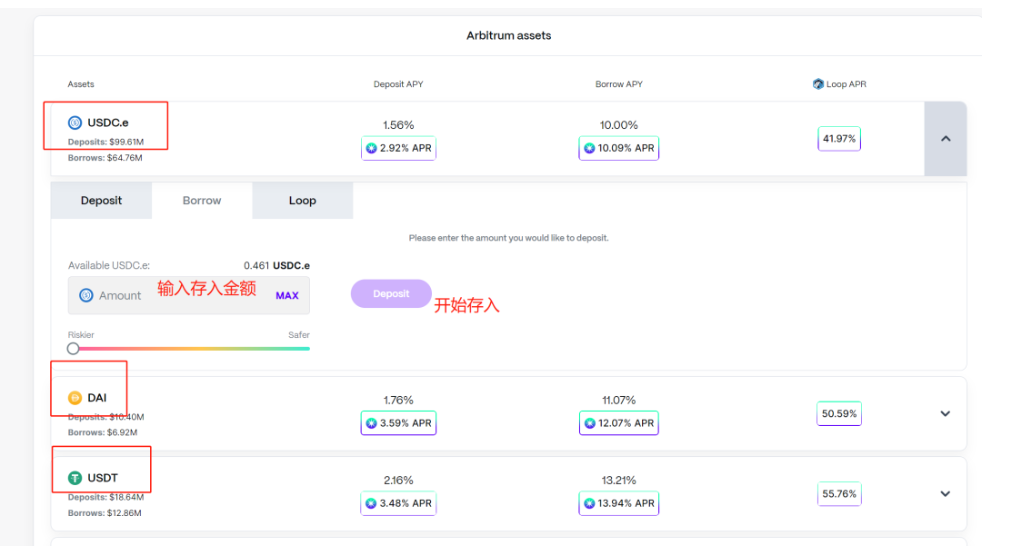Click the Deposit APY column header
This screenshot has width=1019, height=554.
click(398, 84)
